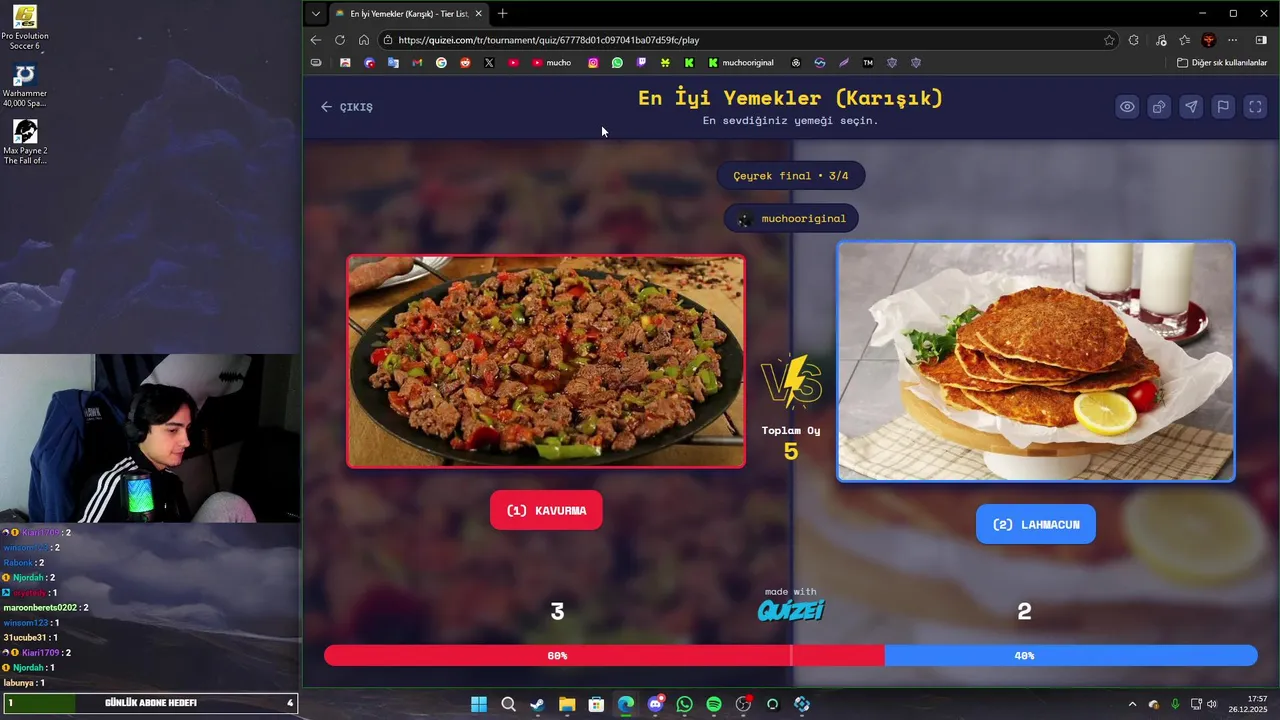Select the Lahmacun food image
The height and width of the screenshot is (720, 1280).
[x=1036, y=361]
